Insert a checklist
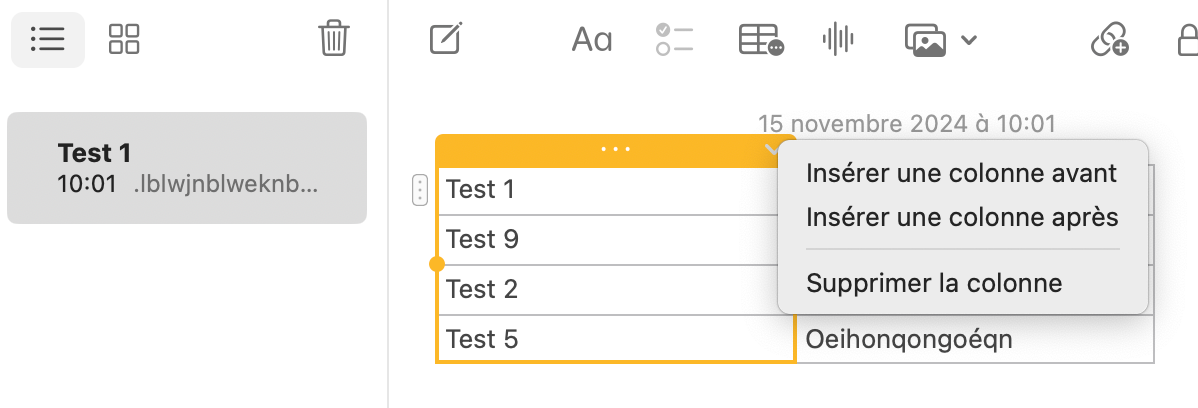 tap(675, 40)
